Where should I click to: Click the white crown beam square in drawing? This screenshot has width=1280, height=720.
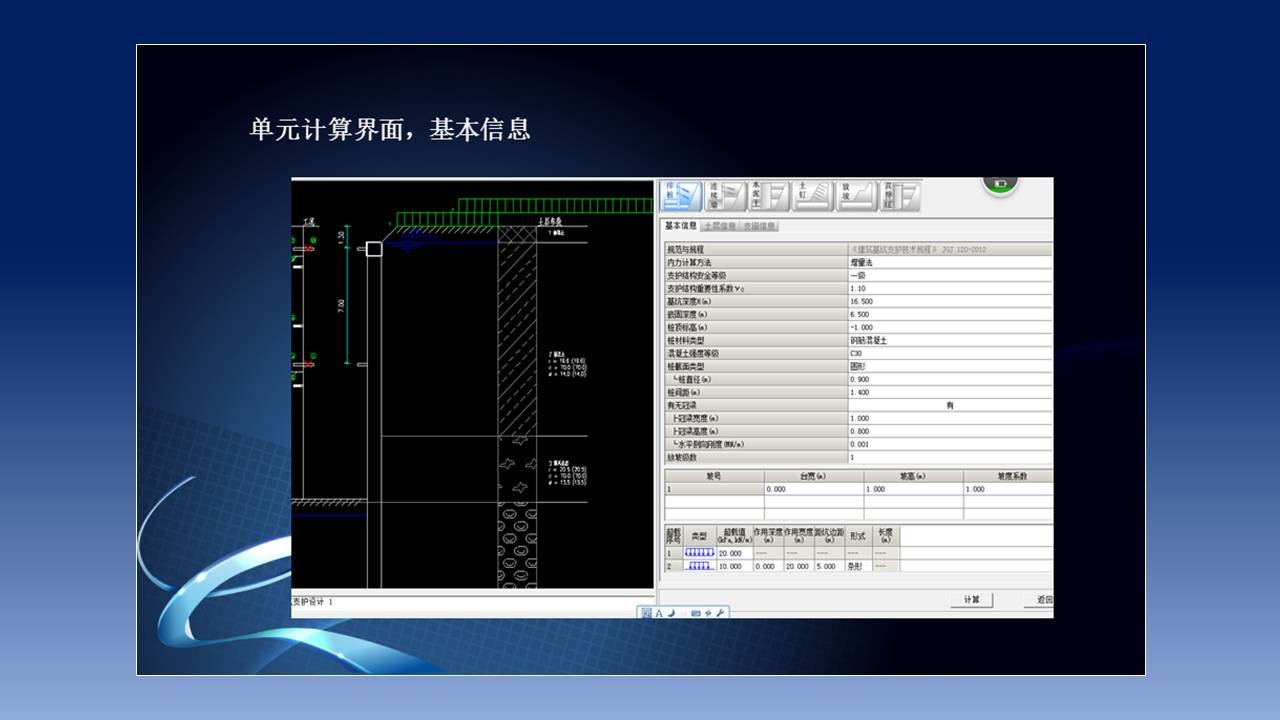pos(374,248)
